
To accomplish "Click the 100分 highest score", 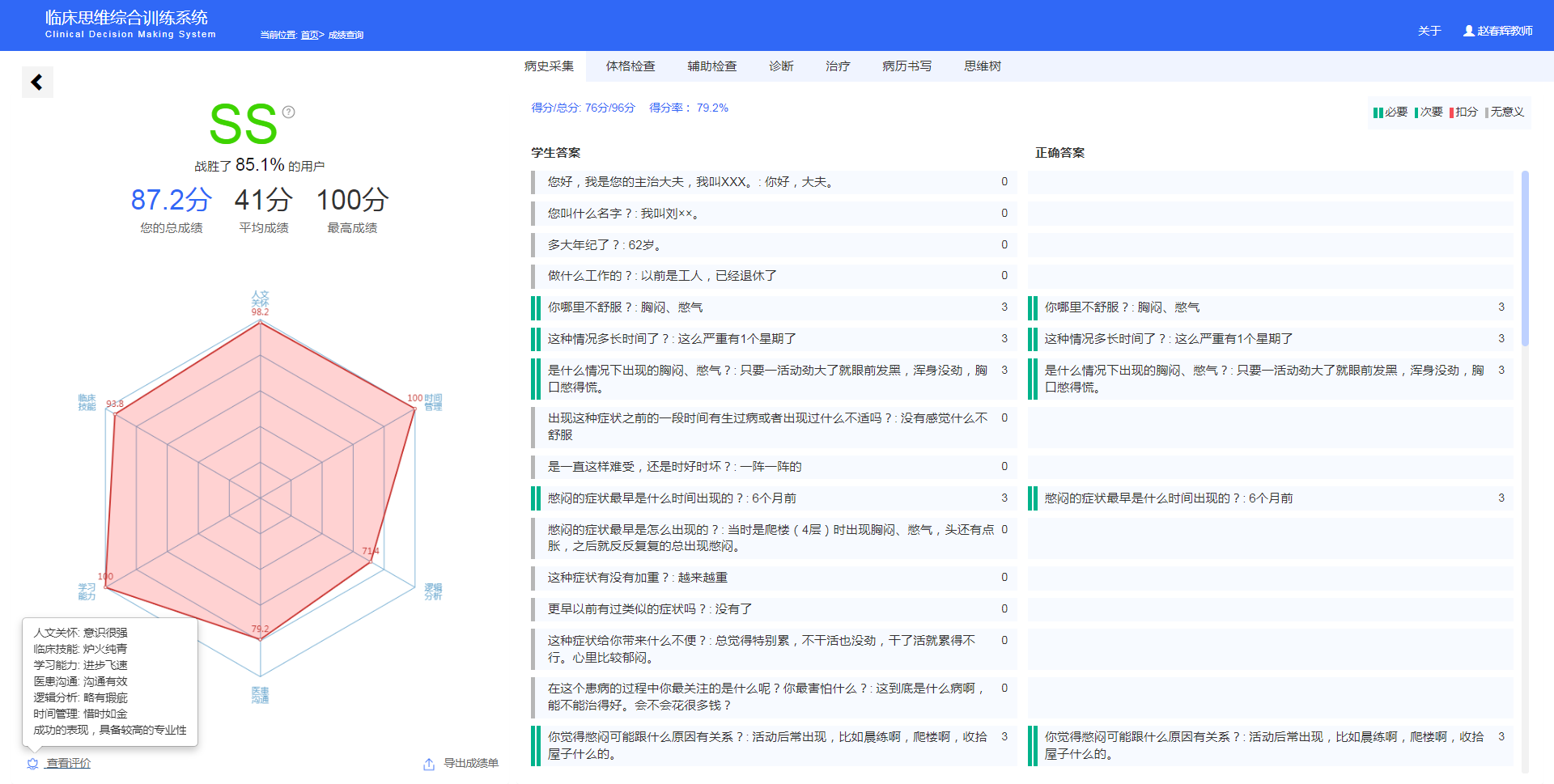I will point(352,200).
